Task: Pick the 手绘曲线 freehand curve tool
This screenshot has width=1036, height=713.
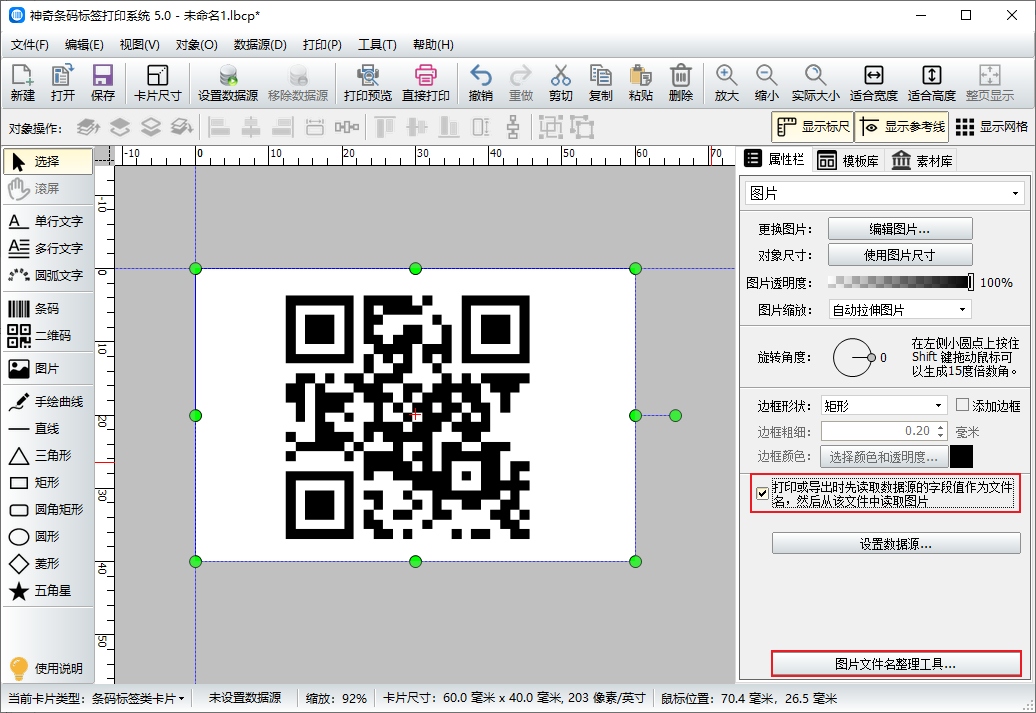Action: pyautogui.click(x=48, y=402)
